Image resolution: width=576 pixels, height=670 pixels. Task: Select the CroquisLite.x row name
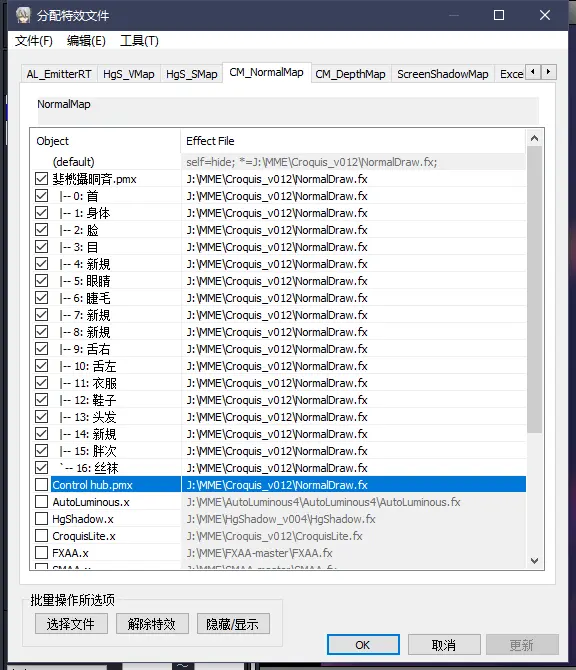[x=84, y=536]
